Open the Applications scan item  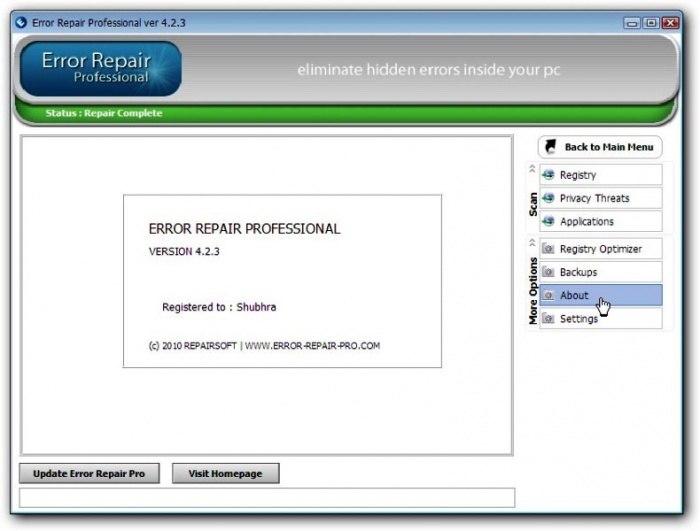pyautogui.click(x=601, y=221)
